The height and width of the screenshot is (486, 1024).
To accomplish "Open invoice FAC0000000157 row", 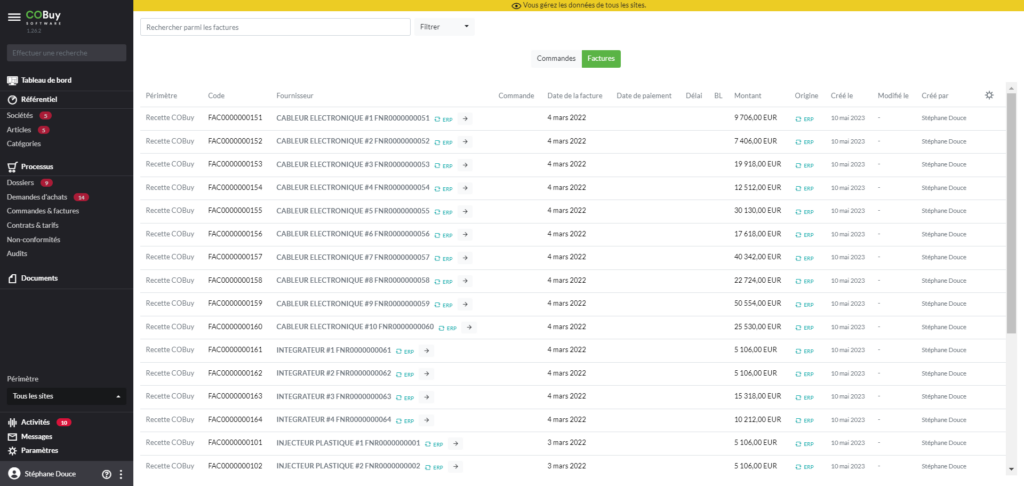I will click(x=235, y=257).
